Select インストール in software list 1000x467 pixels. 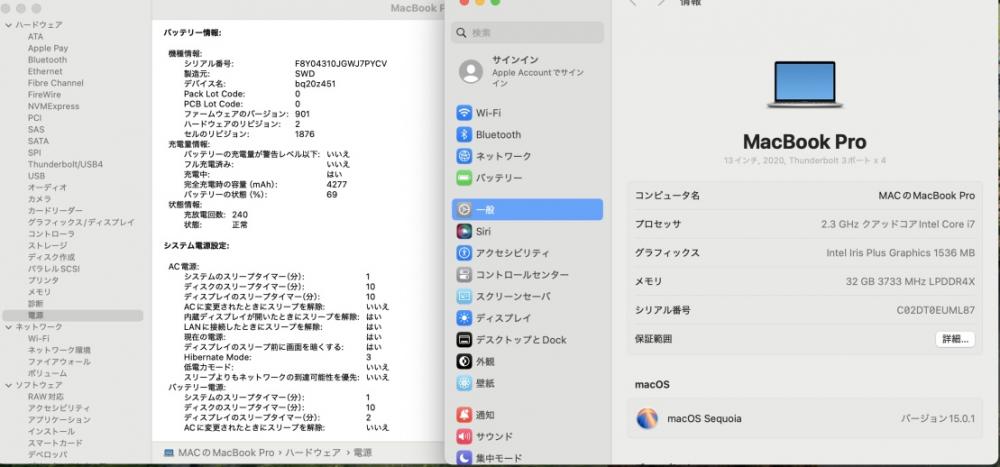tap(51, 431)
